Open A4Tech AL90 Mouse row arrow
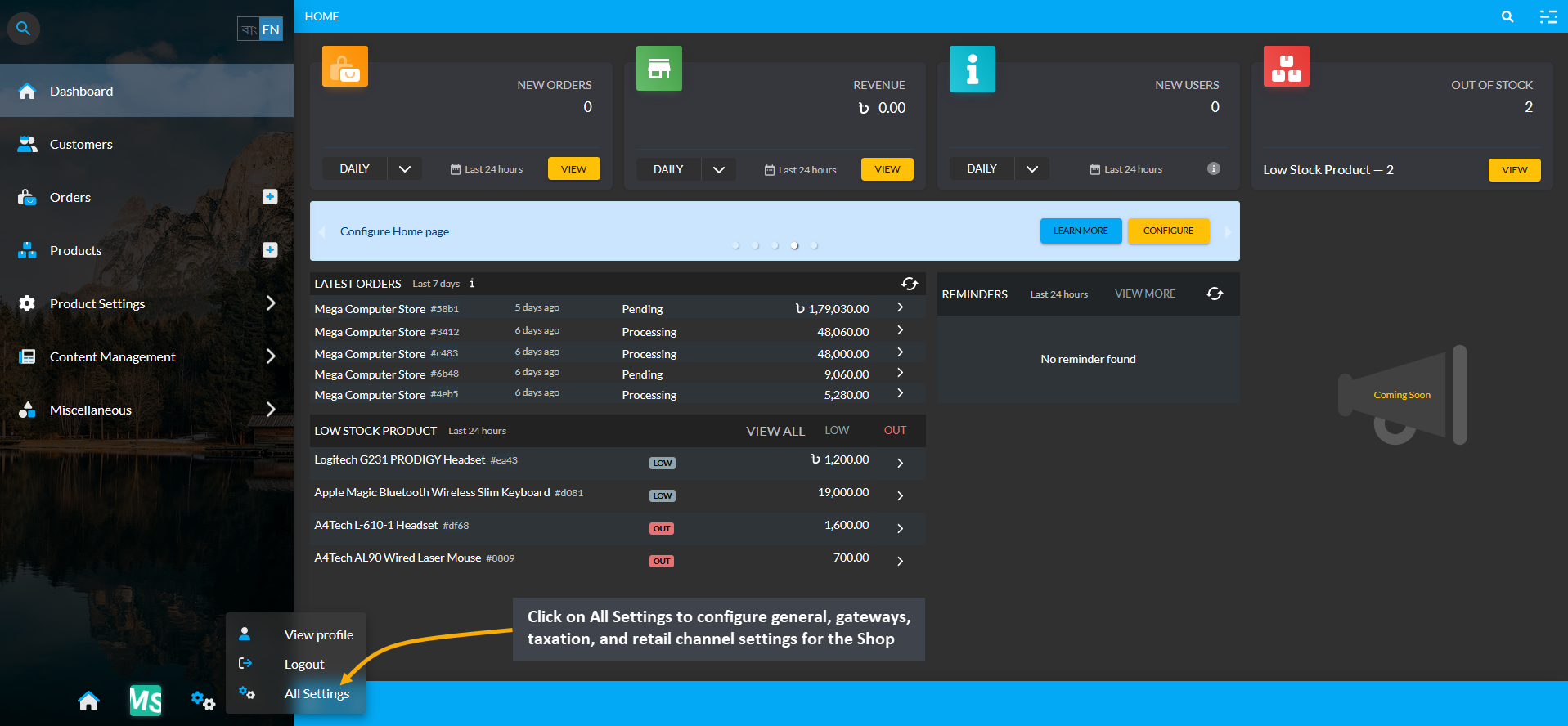Viewport: 1568px width, 726px height. tap(900, 561)
